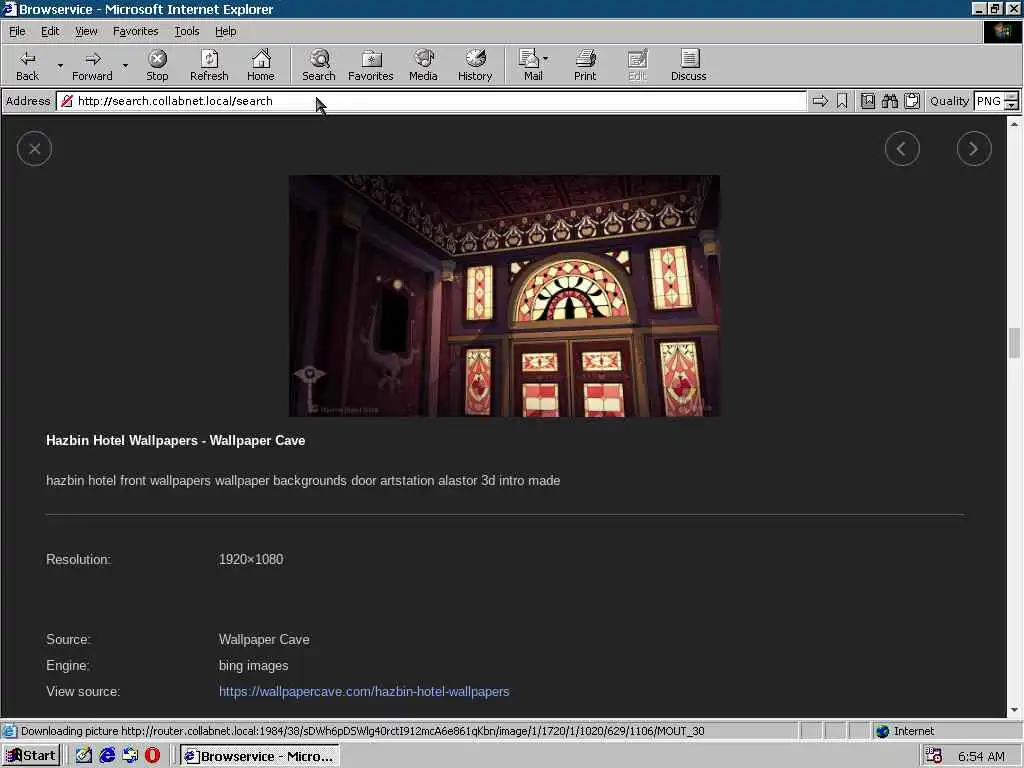Launch Internet Explorer from quick launch
This screenshot has height=768, width=1024.
click(x=107, y=756)
